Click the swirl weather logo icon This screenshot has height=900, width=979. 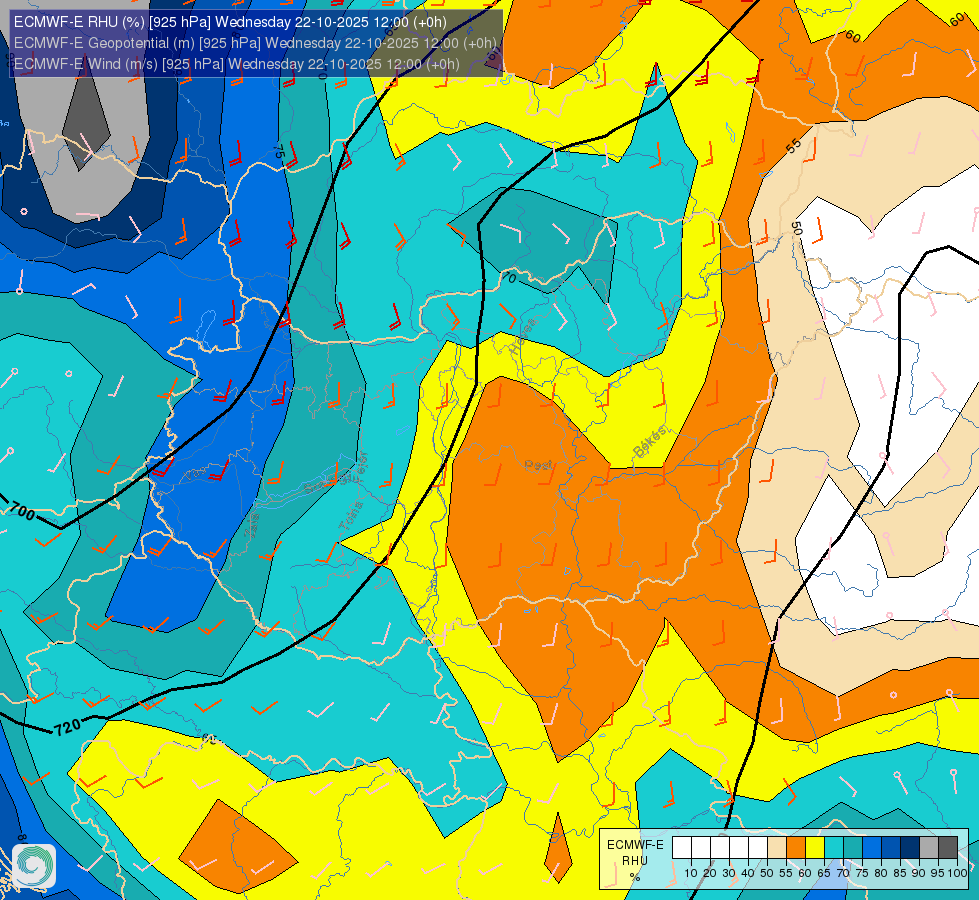point(34,865)
